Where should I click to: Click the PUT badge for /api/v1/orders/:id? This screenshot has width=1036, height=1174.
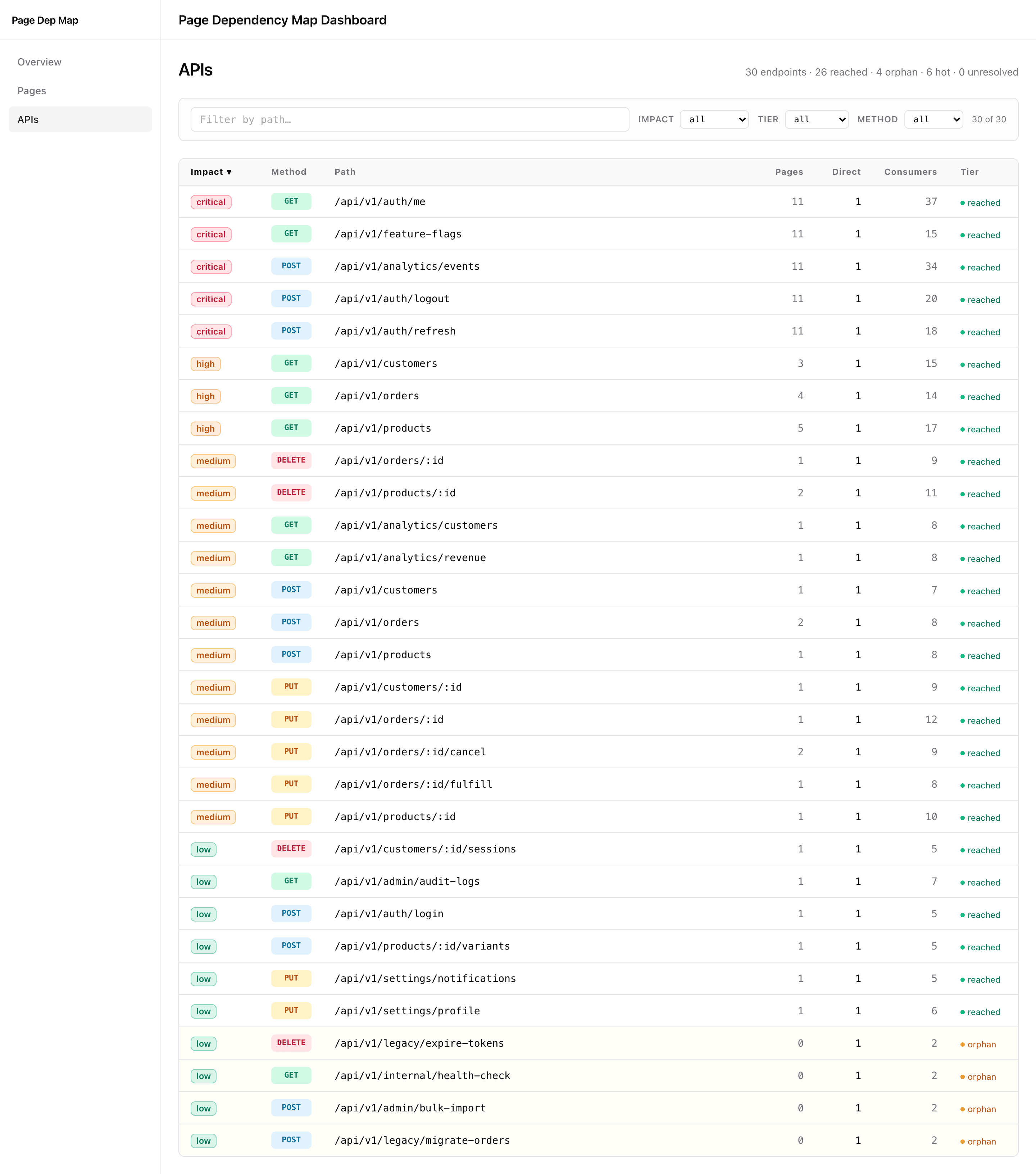[x=291, y=719]
